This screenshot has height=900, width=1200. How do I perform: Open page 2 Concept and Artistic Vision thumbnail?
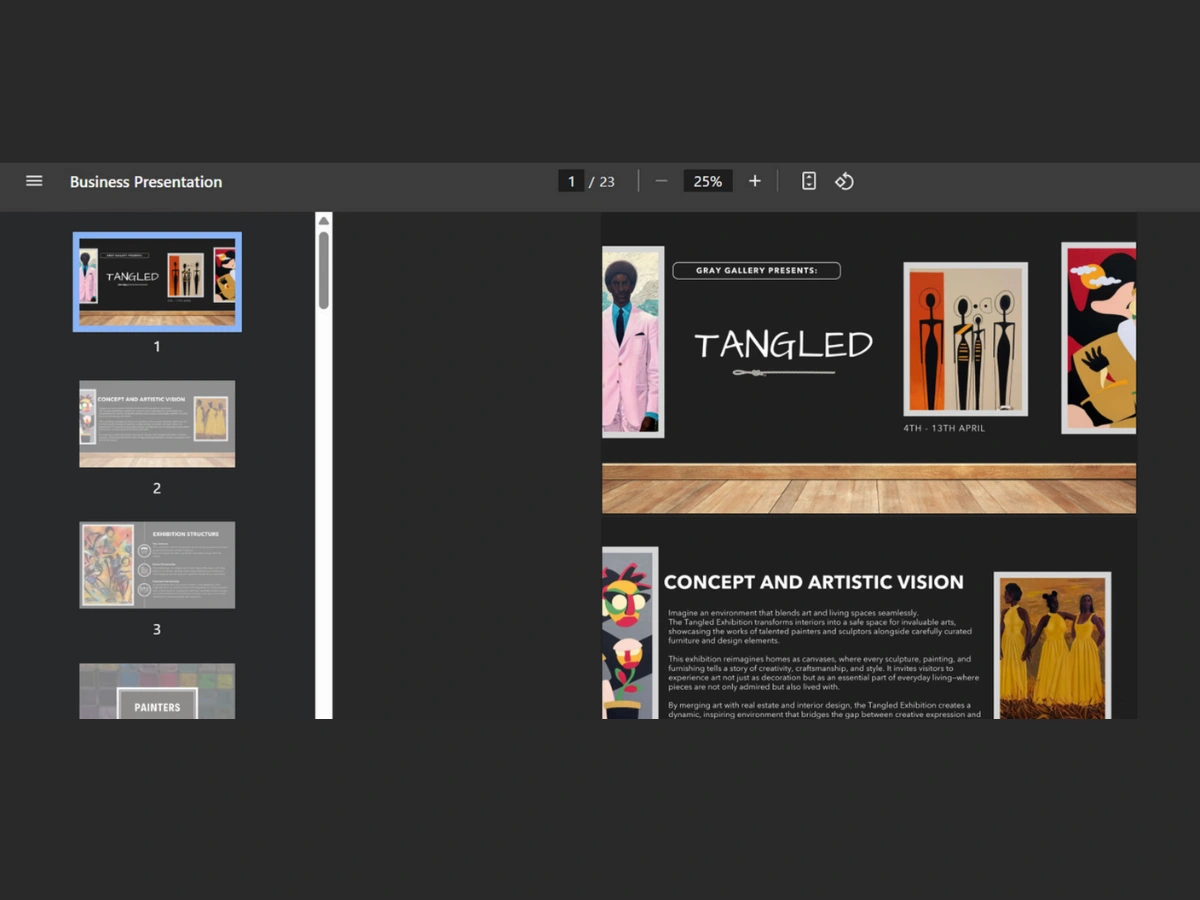[x=157, y=424]
